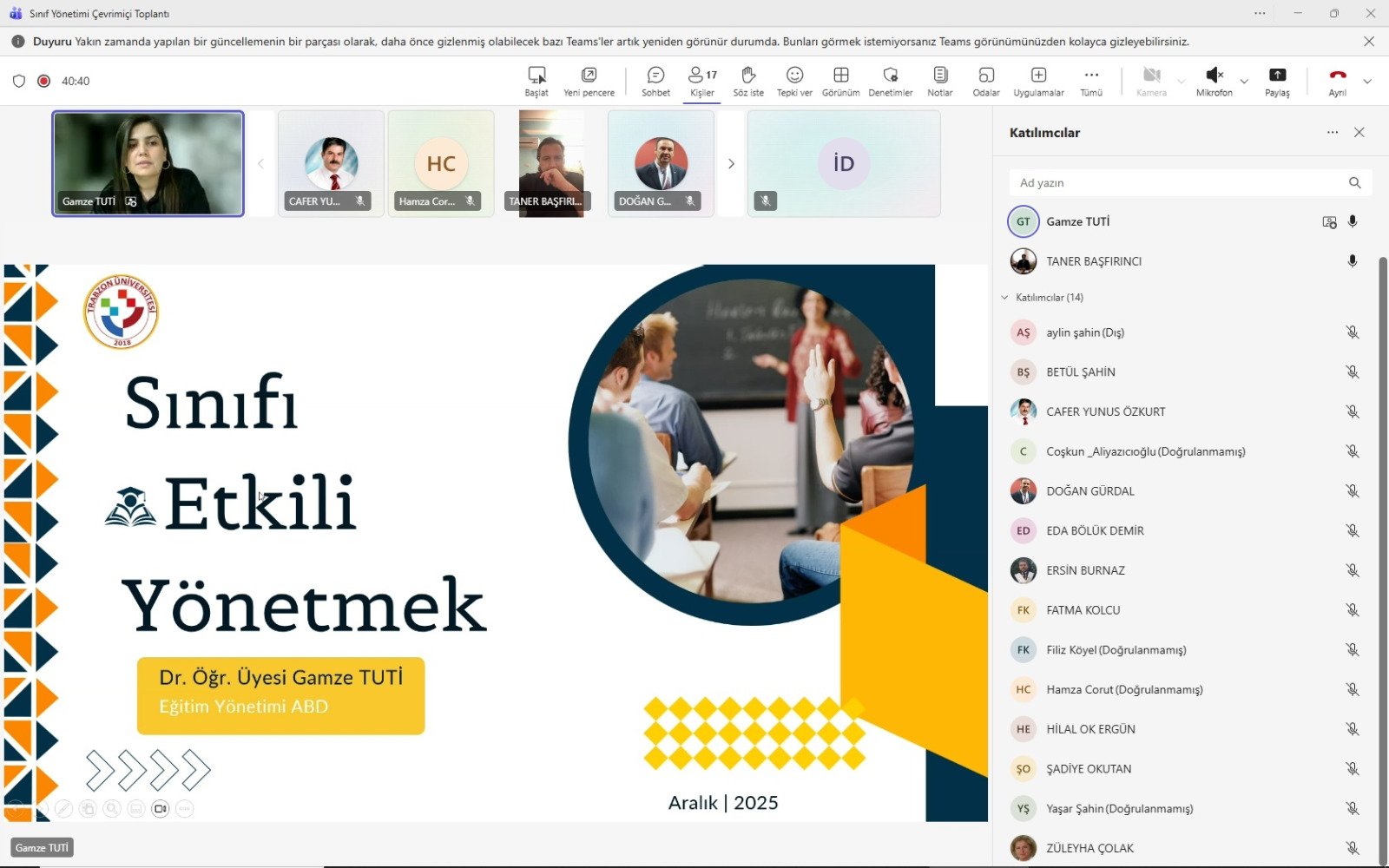Open the Kişiler participants tab
The height and width of the screenshot is (868, 1389).
coord(702,81)
